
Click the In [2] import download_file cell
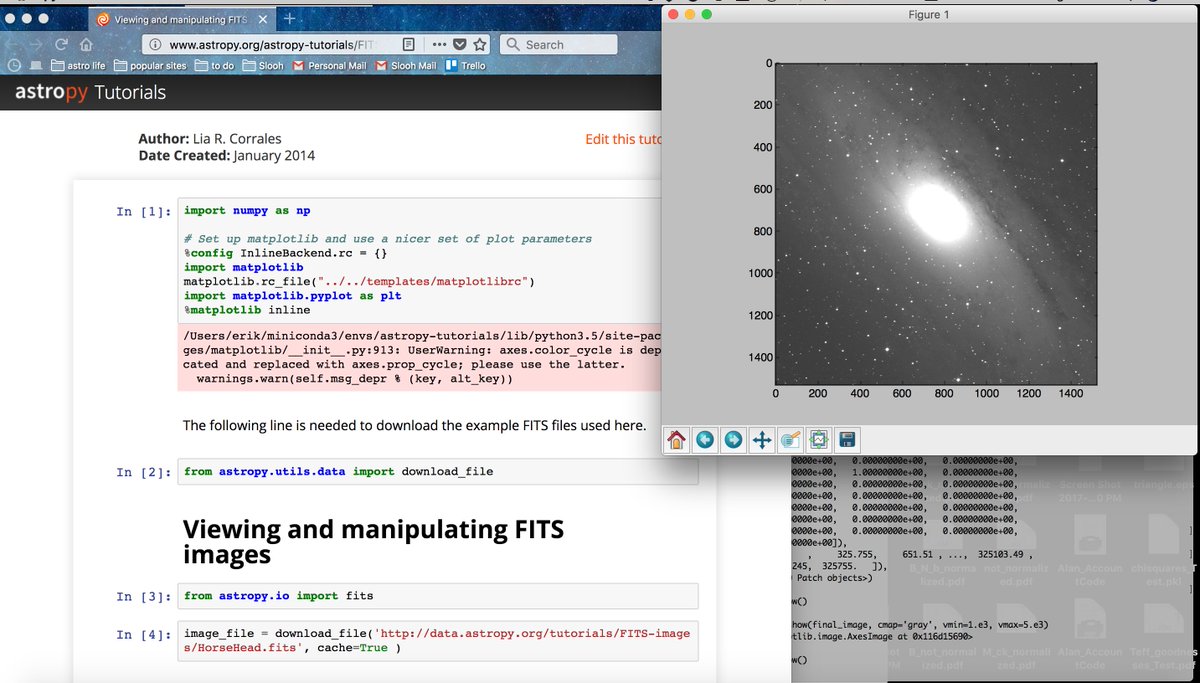[x=437, y=472]
